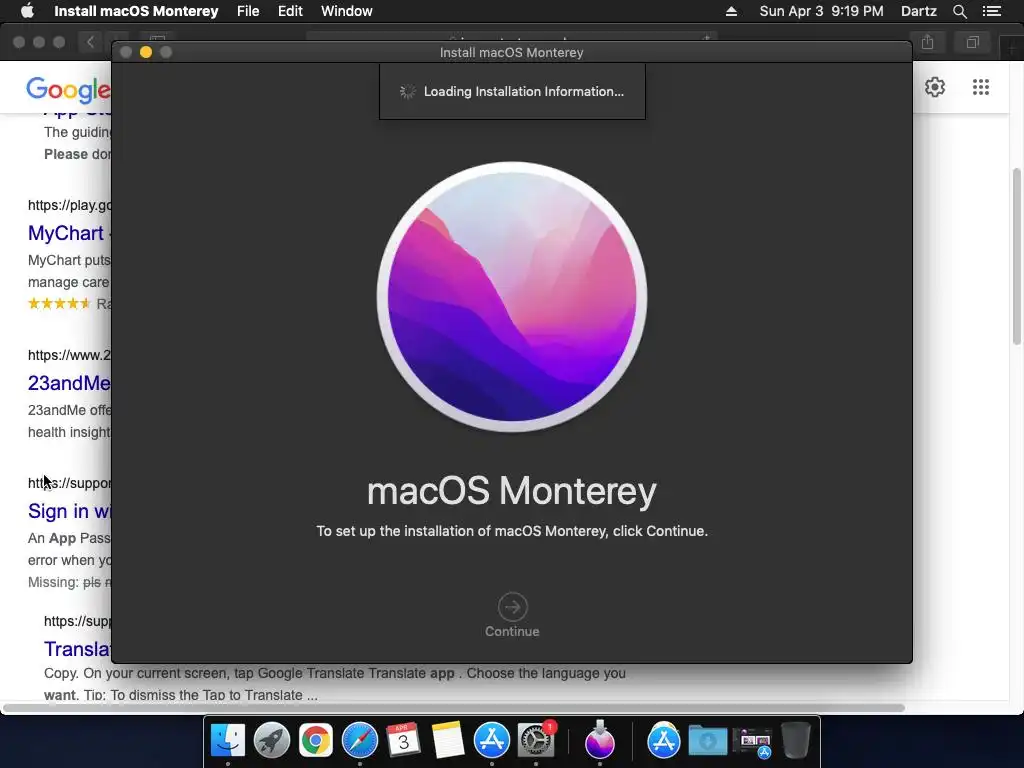Click the Dartz user menu
1024x768 pixels.
[x=918, y=11]
